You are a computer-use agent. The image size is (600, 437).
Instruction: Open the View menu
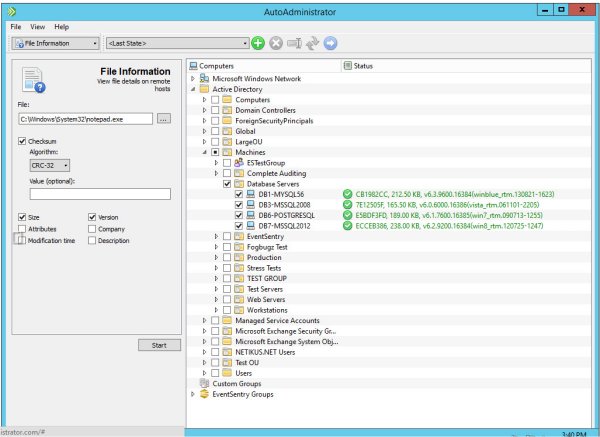pos(37,26)
